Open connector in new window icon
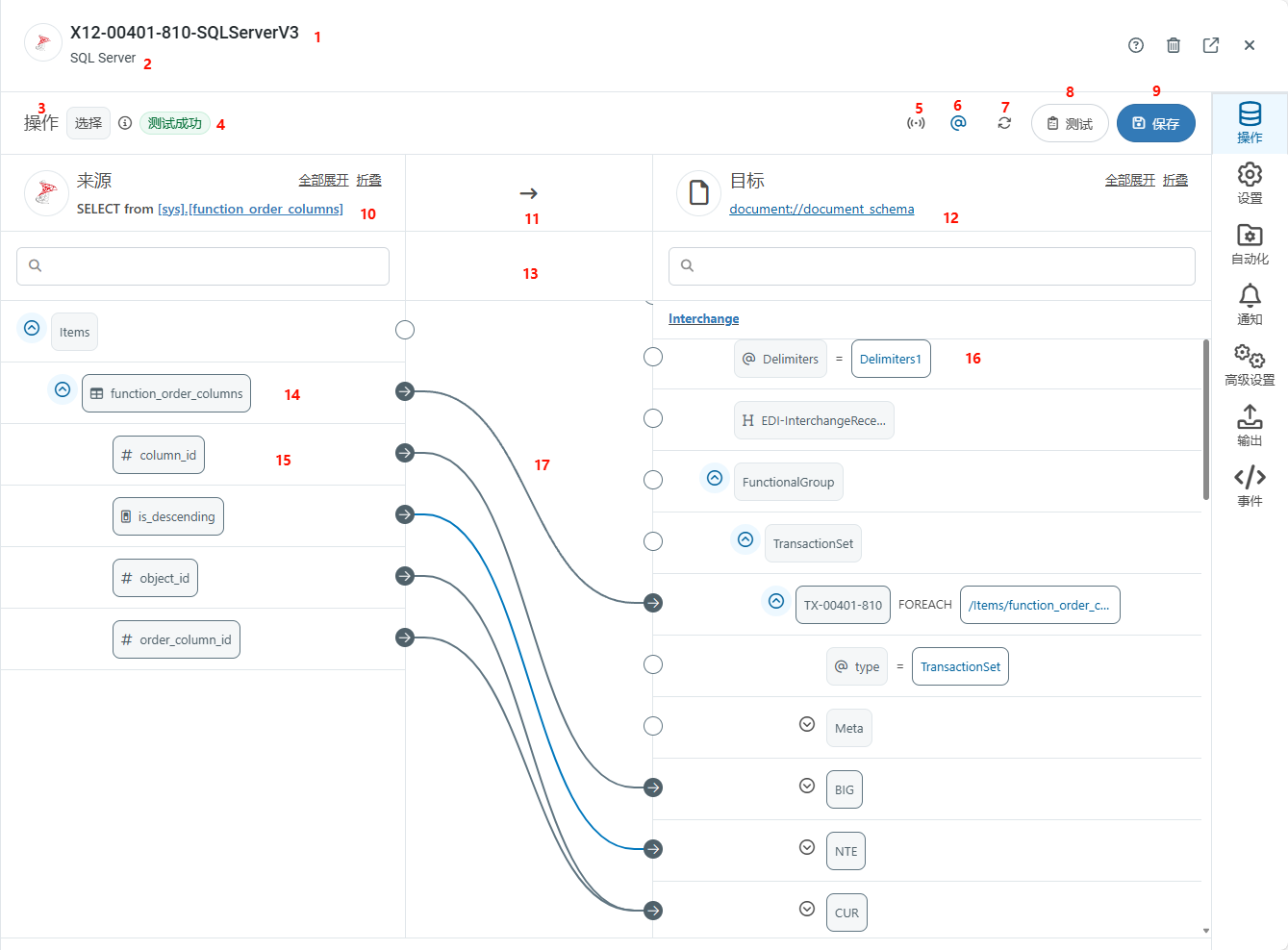The width and height of the screenshot is (1288, 950). [x=1211, y=45]
